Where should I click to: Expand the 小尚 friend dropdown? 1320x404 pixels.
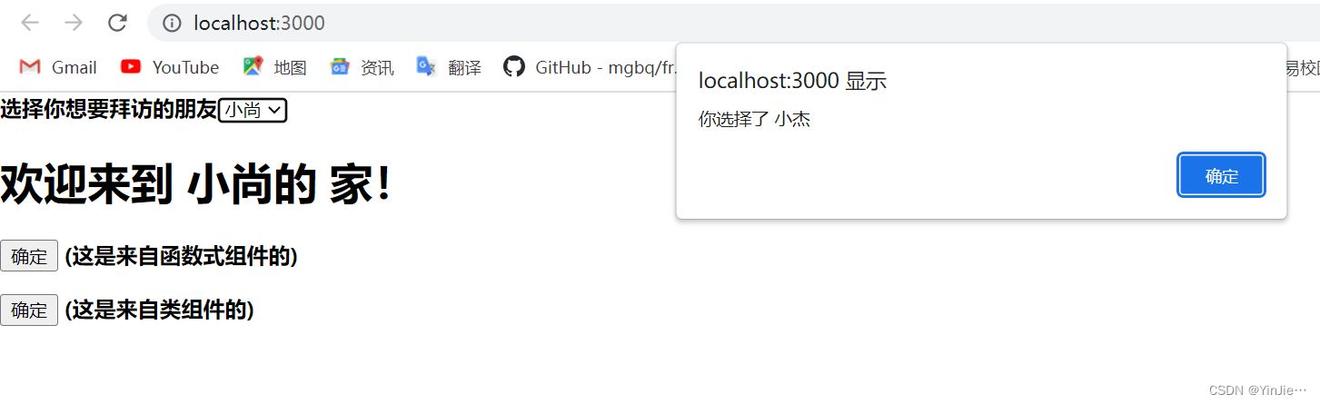tap(253, 110)
